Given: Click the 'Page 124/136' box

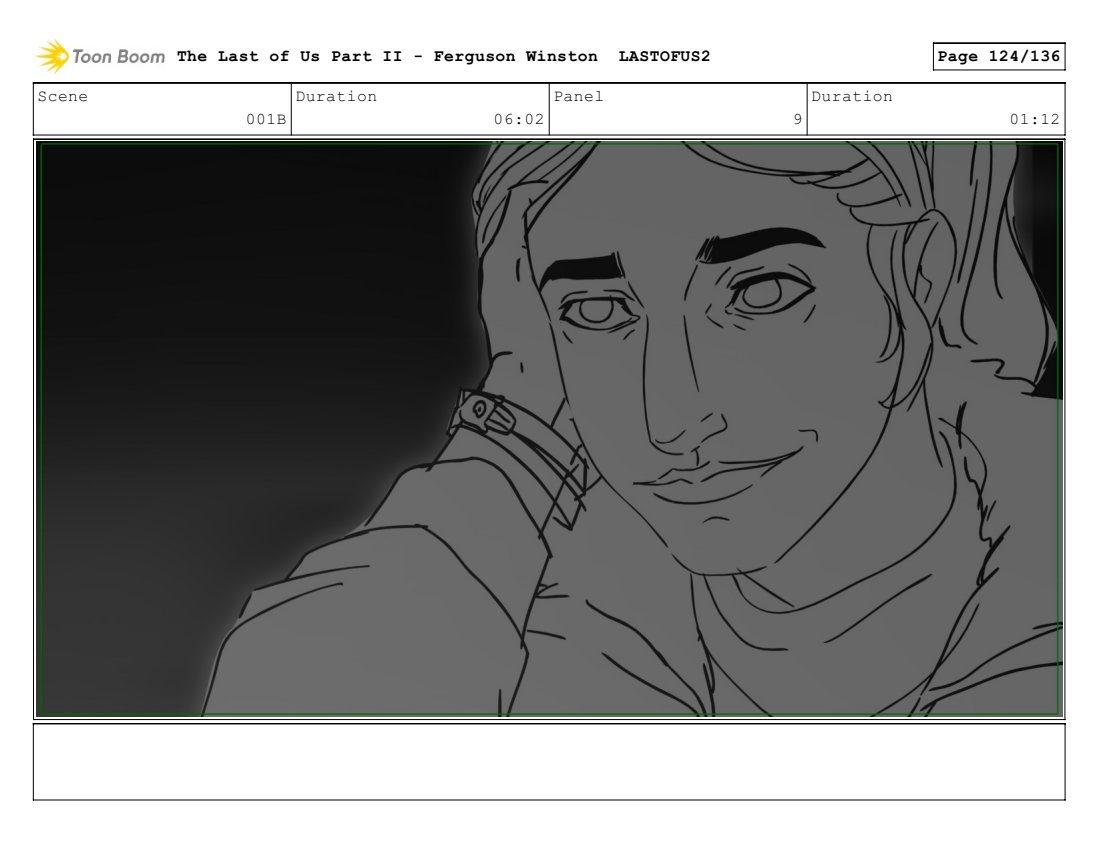Looking at the screenshot, I should [998, 56].
